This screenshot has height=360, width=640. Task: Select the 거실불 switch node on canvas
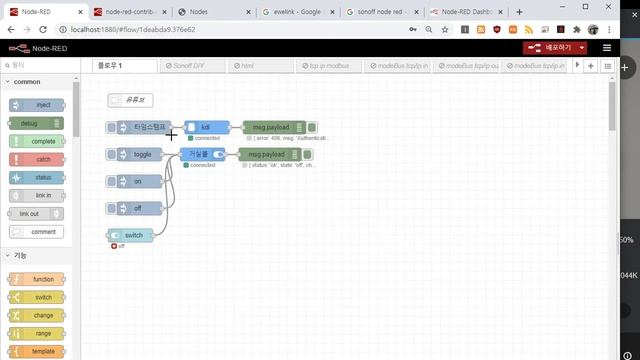tap(202, 154)
